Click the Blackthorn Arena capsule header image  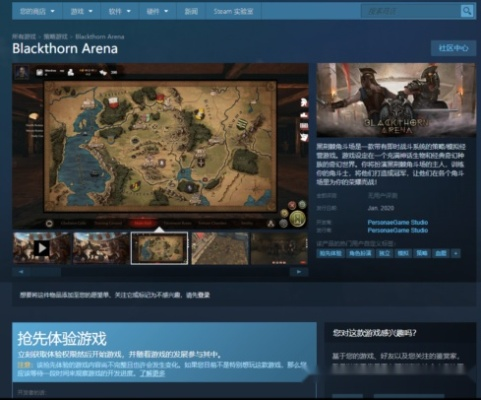396,100
